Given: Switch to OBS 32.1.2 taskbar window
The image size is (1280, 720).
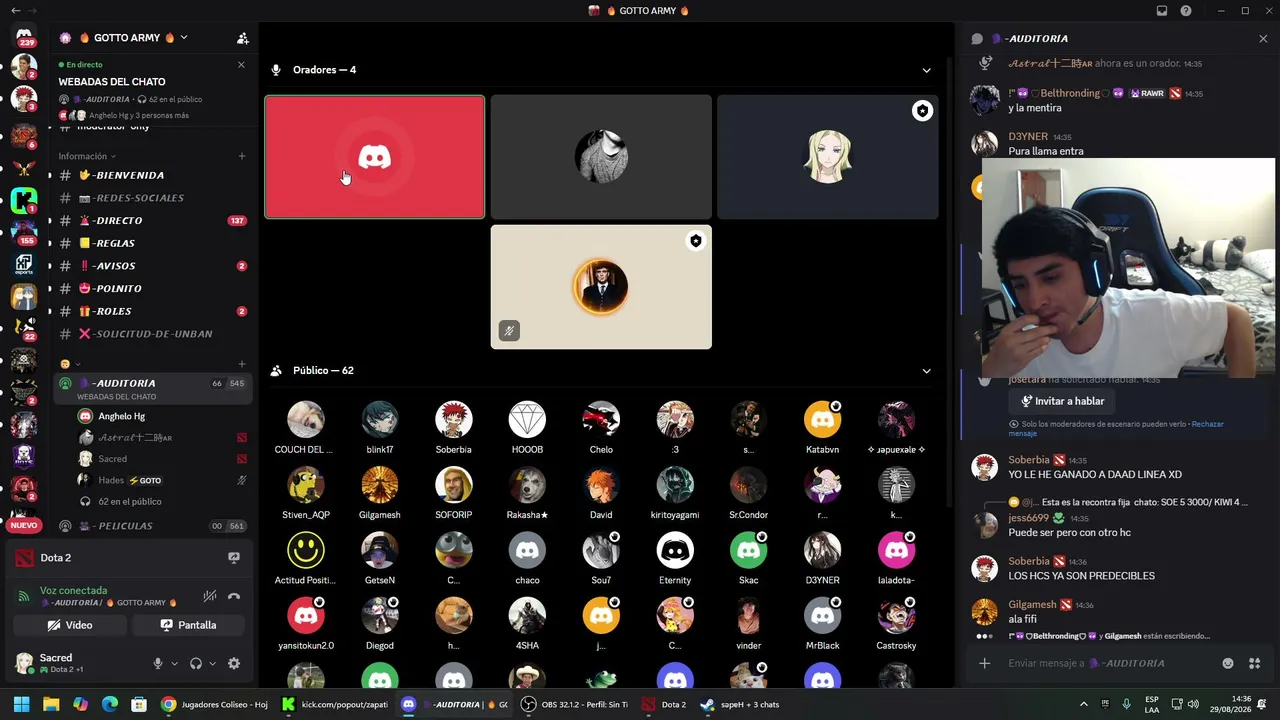Looking at the screenshot, I should pyautogui.click(x=576, y=704).
